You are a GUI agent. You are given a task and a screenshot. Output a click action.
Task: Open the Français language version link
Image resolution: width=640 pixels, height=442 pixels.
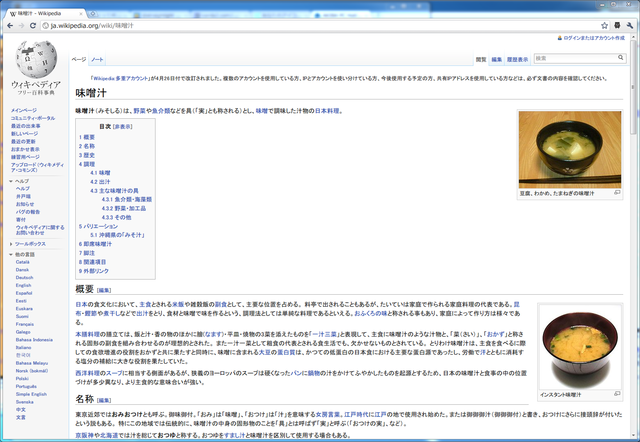coord(25,324)
